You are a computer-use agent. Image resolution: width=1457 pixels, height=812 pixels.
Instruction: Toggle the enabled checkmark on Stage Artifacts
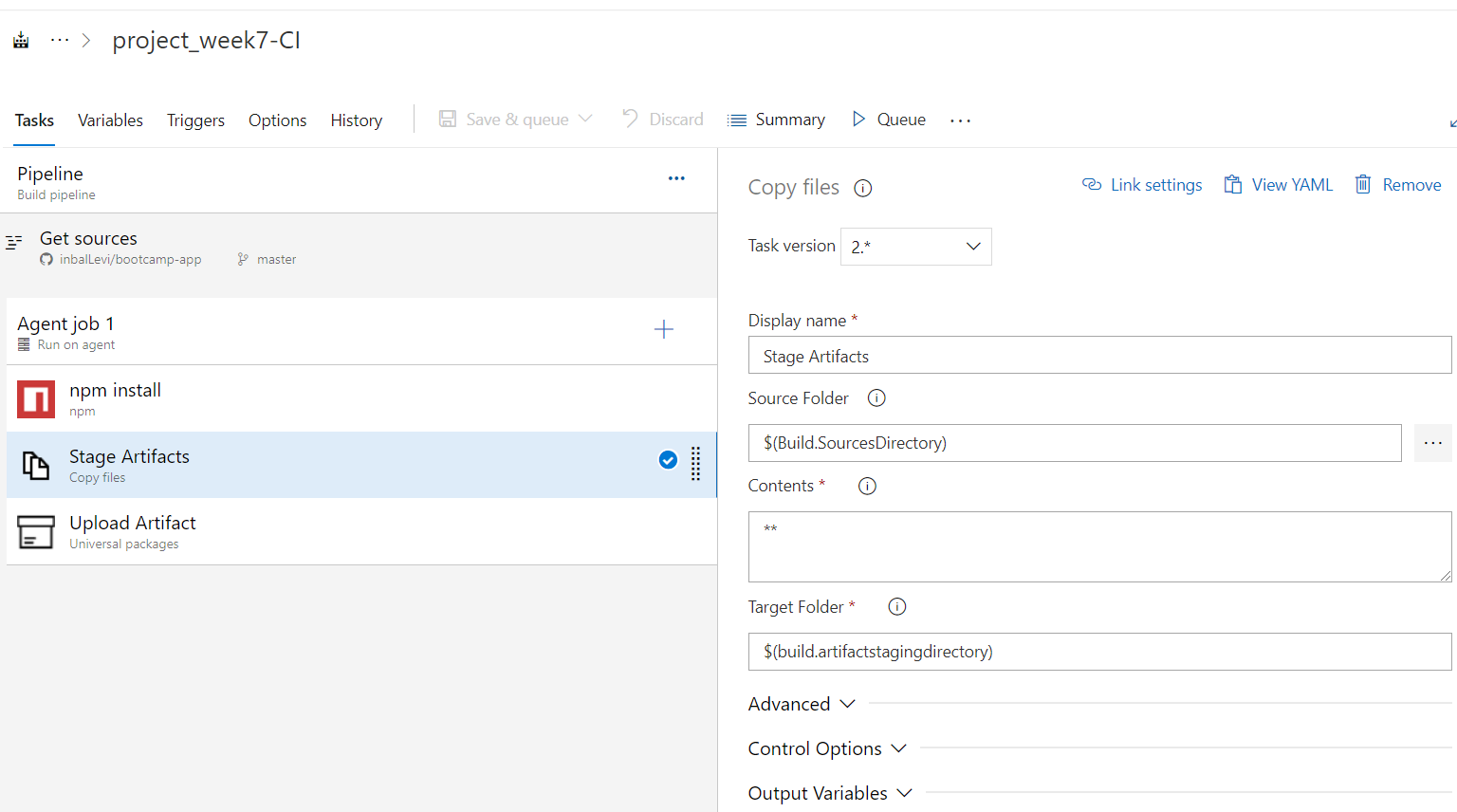tap(668, 459)
